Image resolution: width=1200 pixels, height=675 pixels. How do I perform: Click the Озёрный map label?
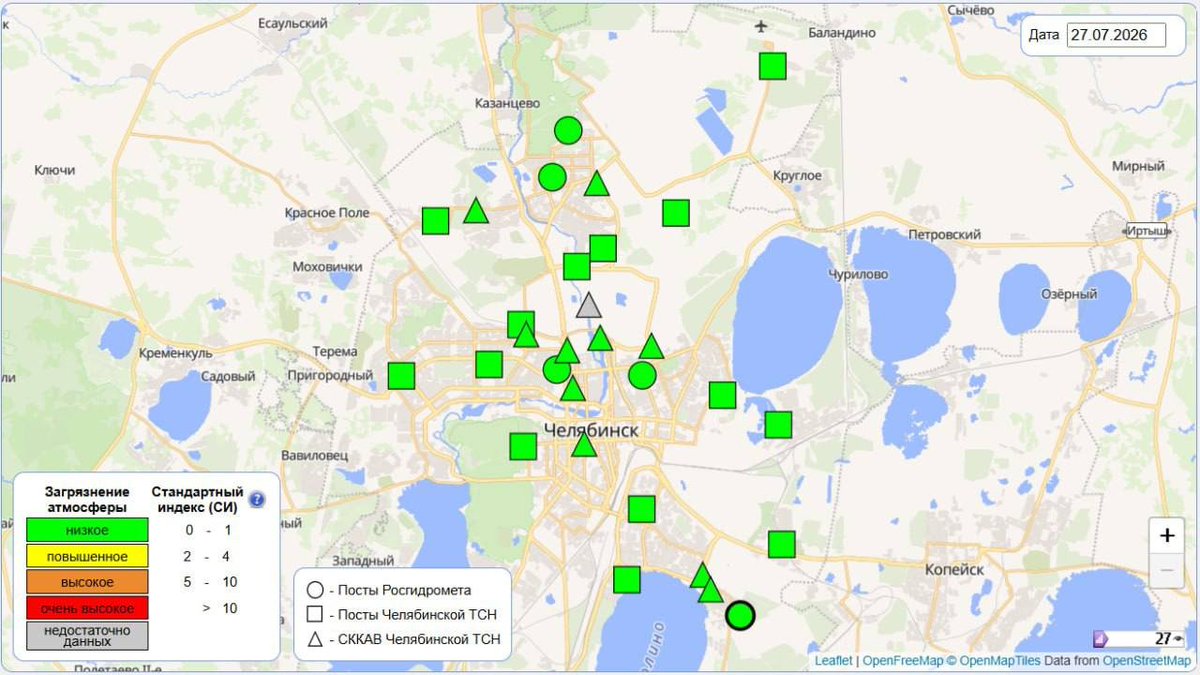pos(1069,294)
